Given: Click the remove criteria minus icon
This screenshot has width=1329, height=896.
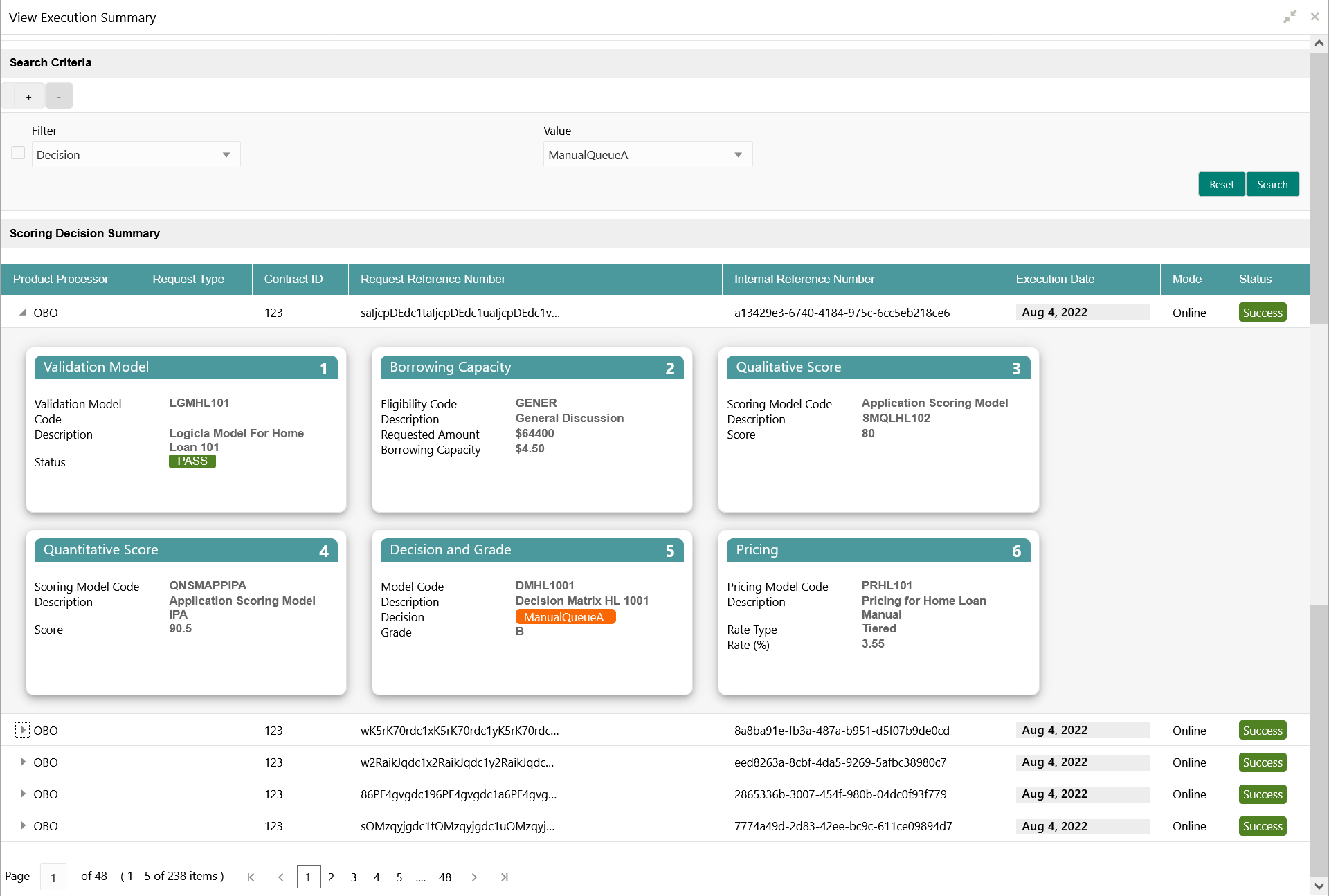Looking at the screenshot, I should click(59, 97).
